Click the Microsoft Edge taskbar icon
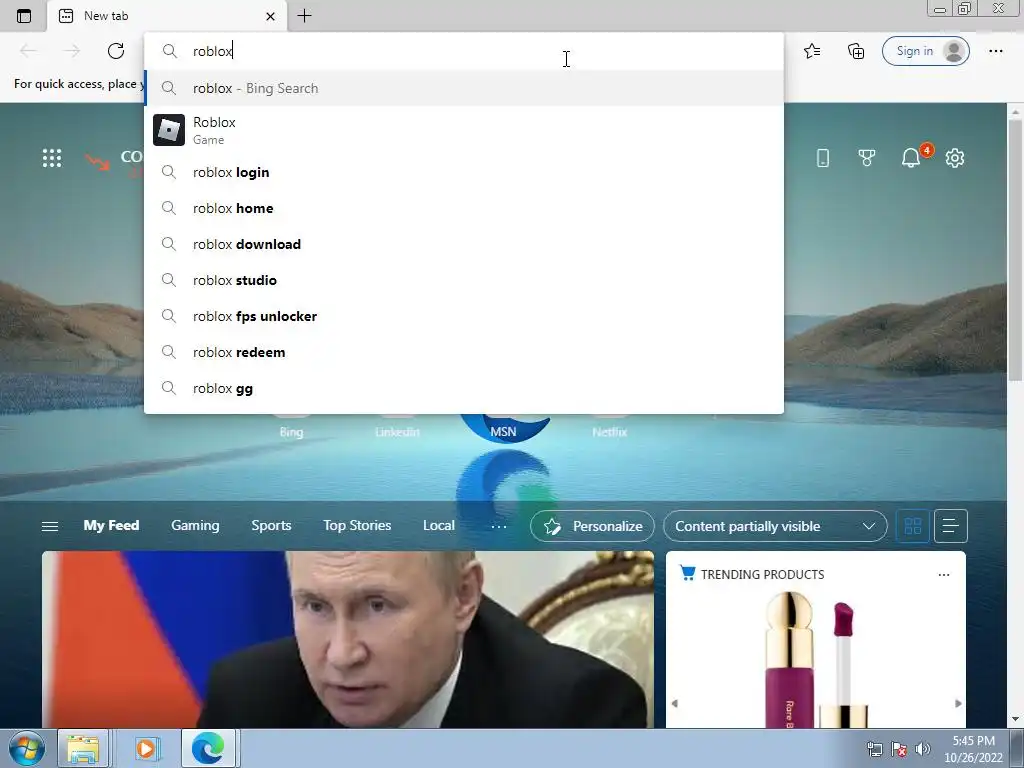The image size is (1024, 768). point(208,748)
